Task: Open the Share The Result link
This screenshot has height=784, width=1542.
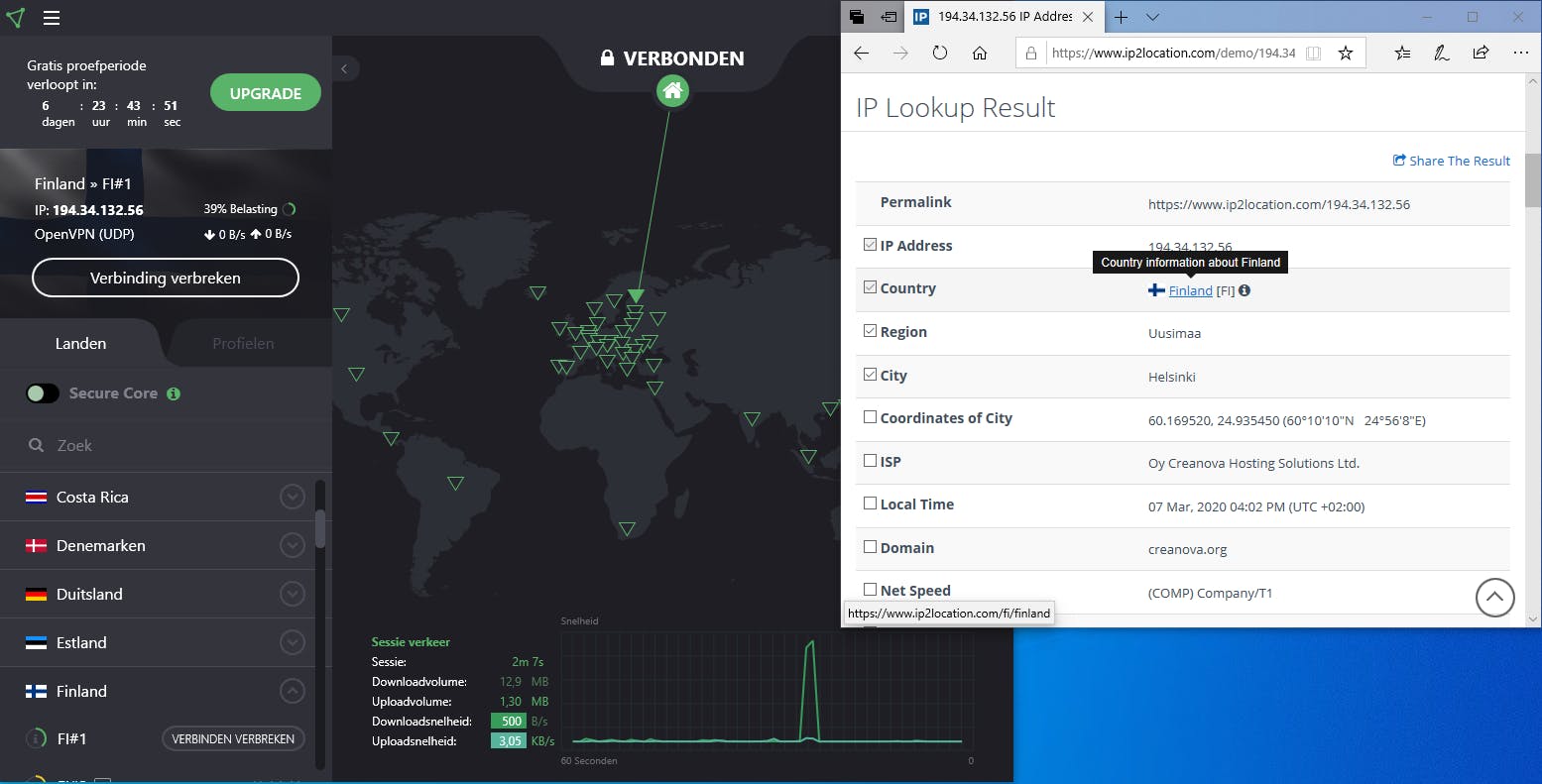Action: [1452, 161]
